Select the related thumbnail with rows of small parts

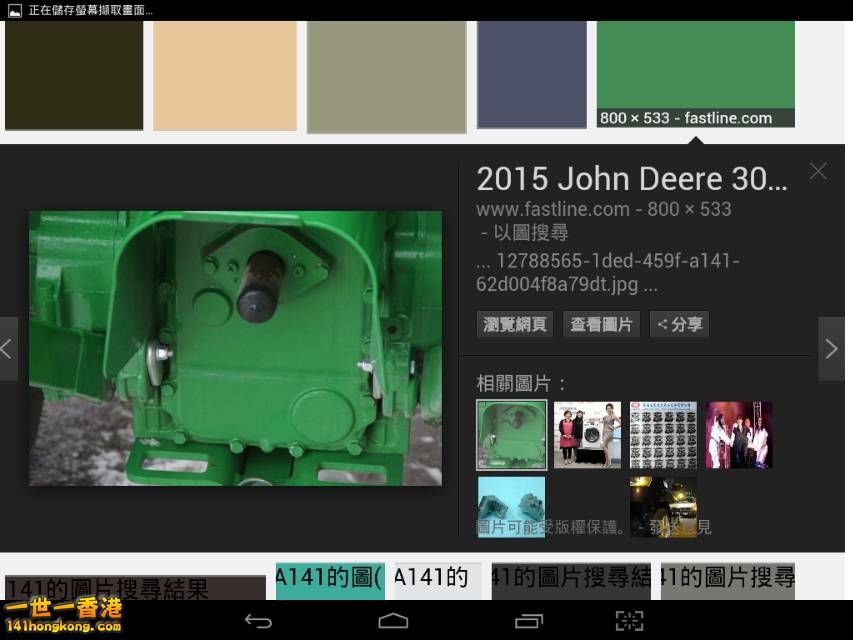click(x=663, y=435)
